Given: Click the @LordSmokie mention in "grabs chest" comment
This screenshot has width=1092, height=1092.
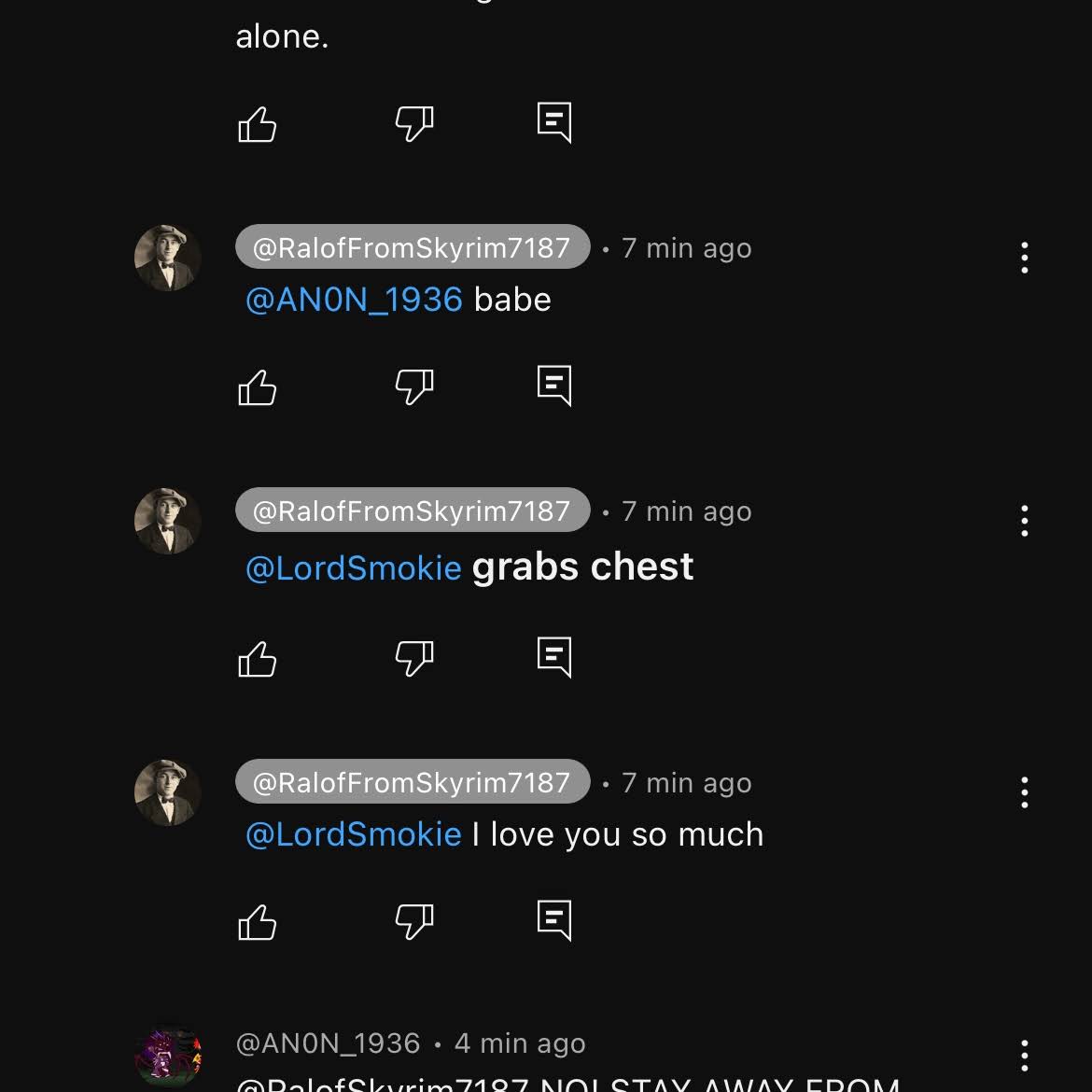Looking at the screenshot, I should 354,567.
